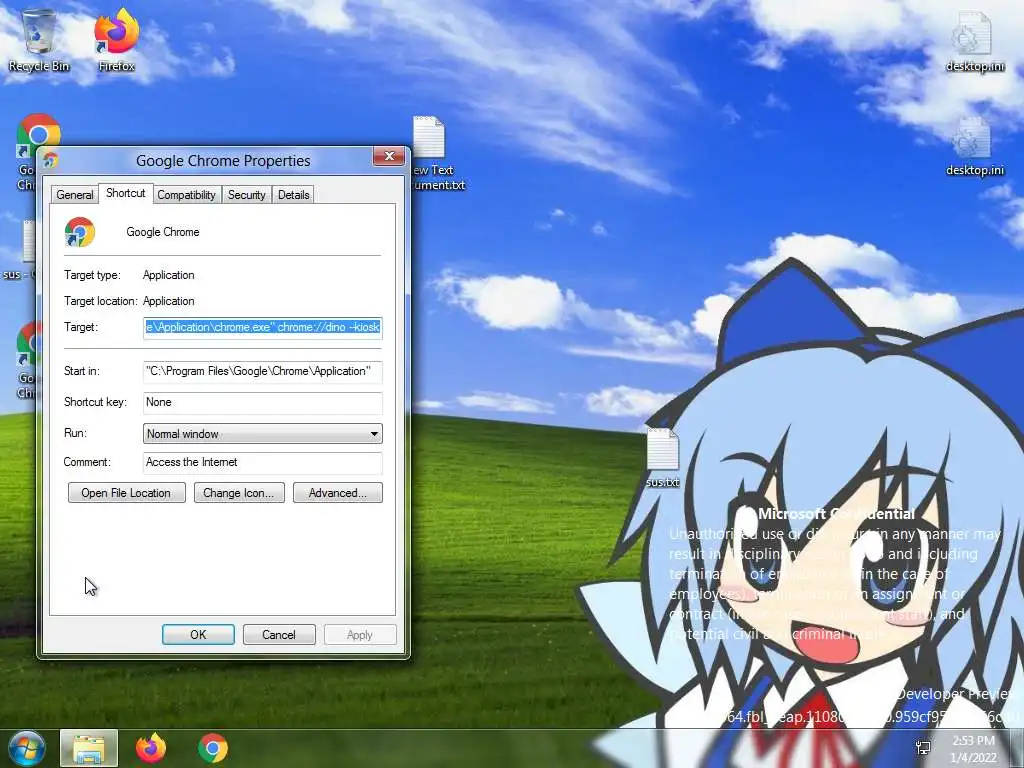Launch Firefox from the taskbar
This screenshot has width=1024, height=768.
pos(151,747)
